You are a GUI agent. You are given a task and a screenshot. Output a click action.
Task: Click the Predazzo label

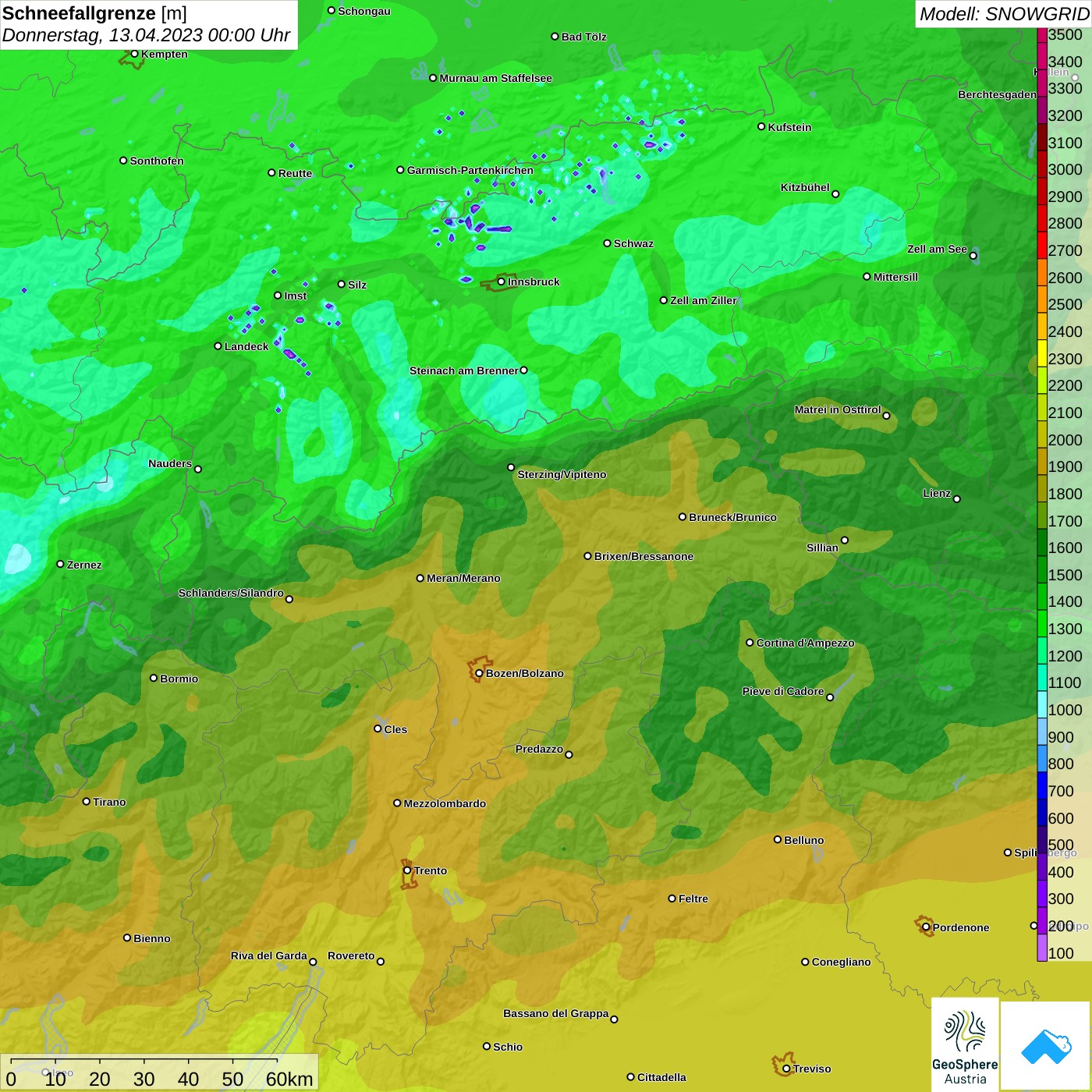pos(539,749)
